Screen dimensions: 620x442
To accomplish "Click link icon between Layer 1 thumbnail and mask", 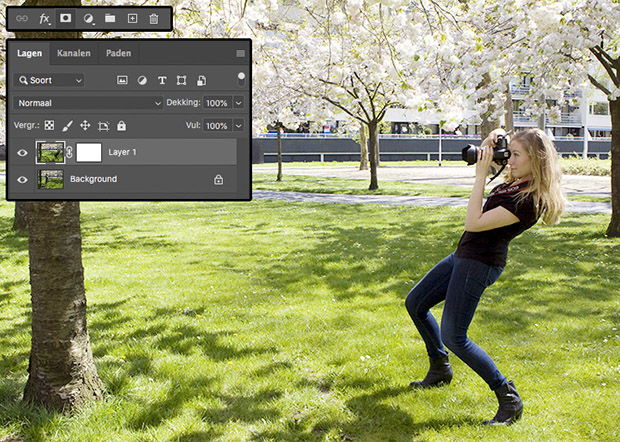I will (x=70, y=153).
